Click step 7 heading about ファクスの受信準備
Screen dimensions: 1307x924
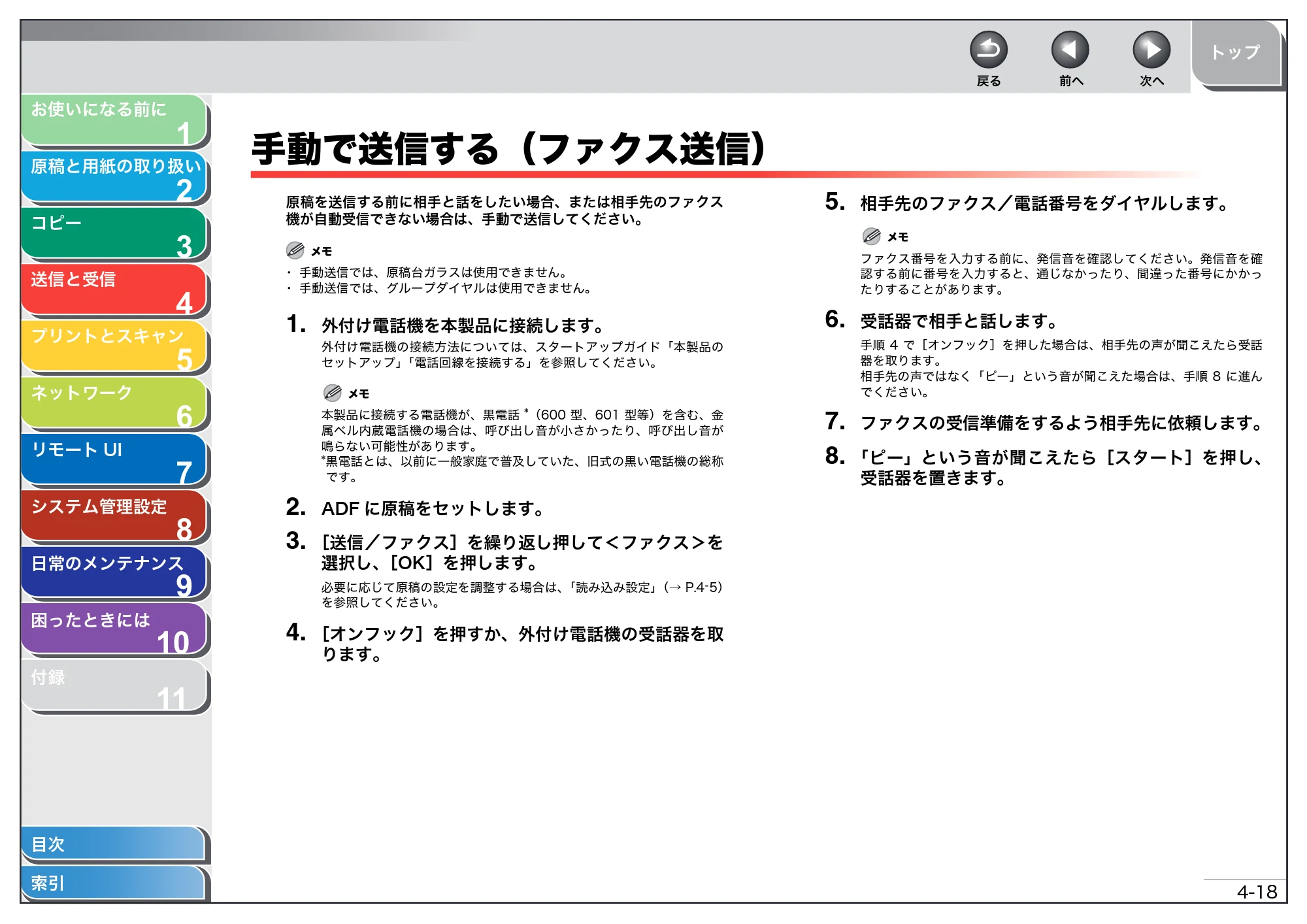click(x=1062, y=423)
